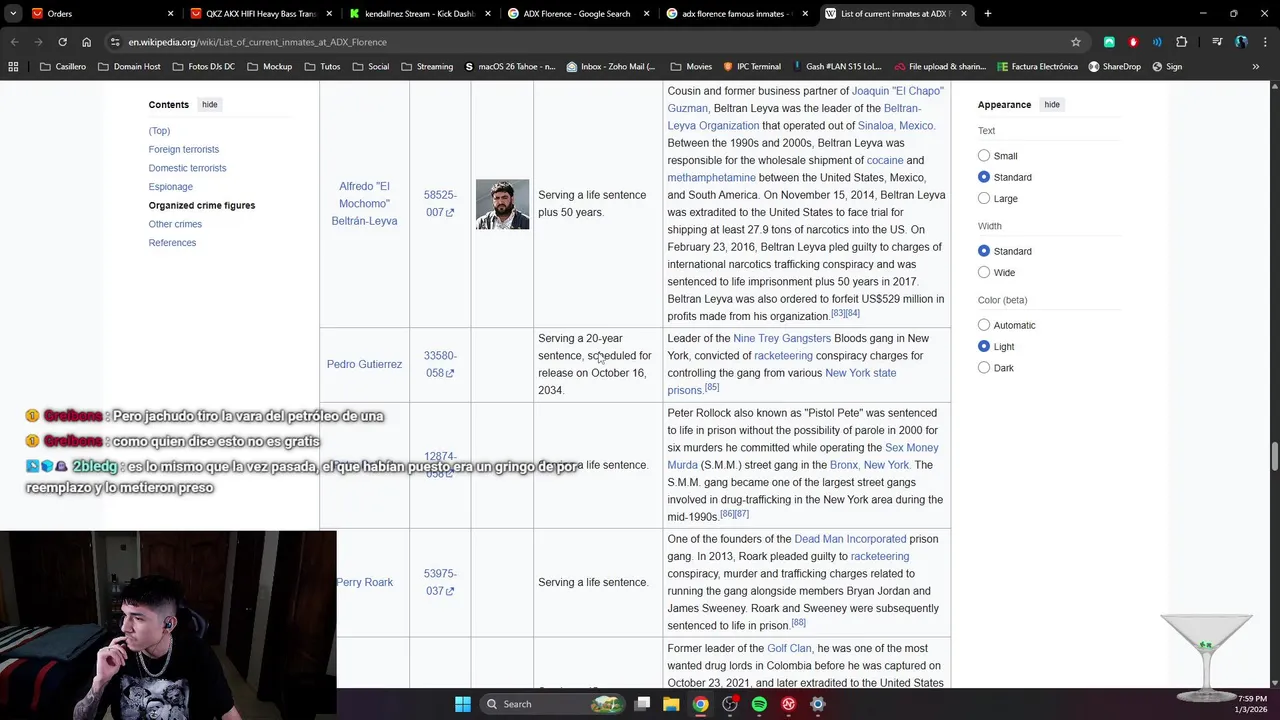Open the Golf Clan link
This screenshot has width=1280, height=720.
(x=789, y=649)
